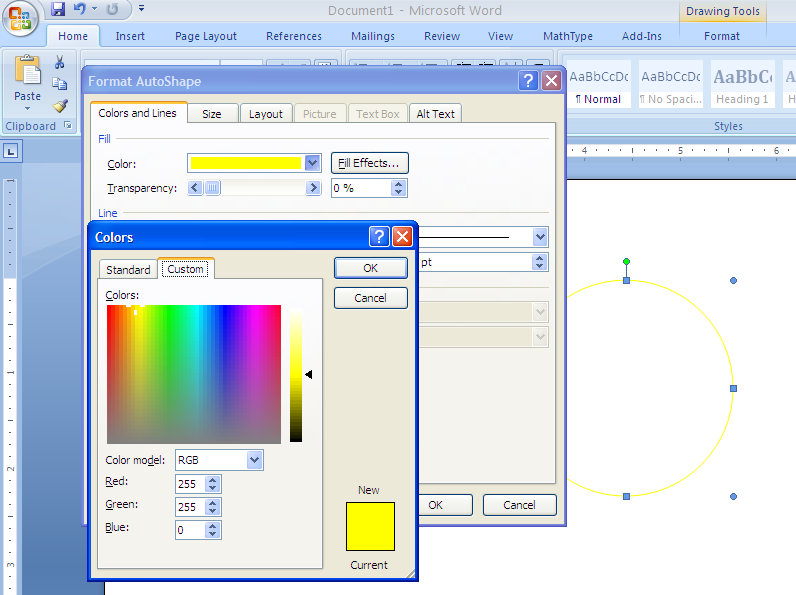Screen dimensions: 796x595
Task: Click the Colors dialog help icon
Action: (379, 237)
